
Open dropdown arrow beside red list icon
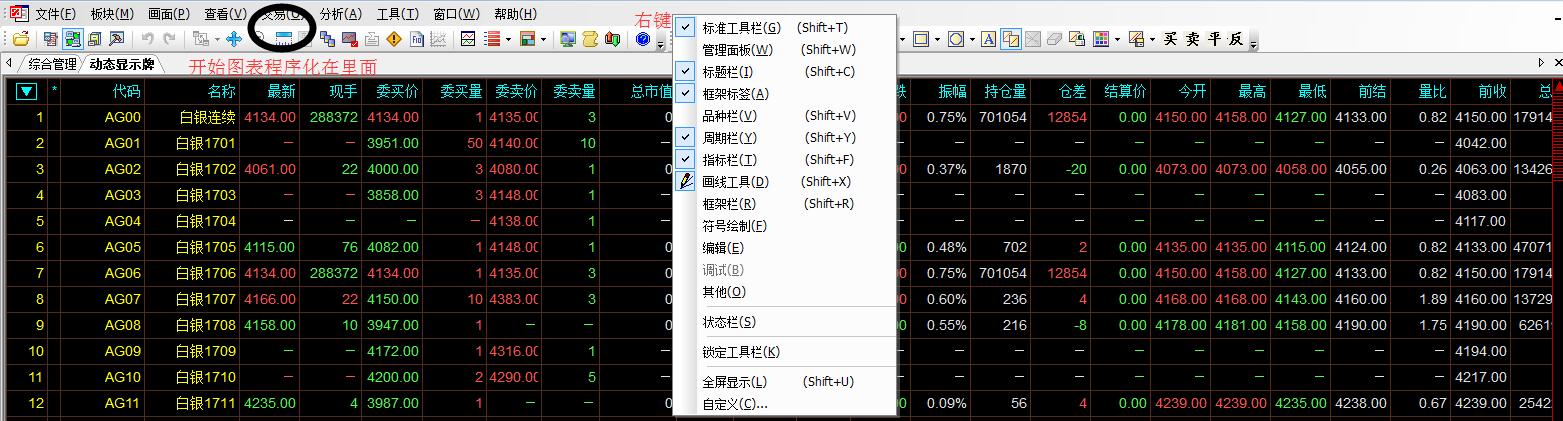(x=509, y=40)
